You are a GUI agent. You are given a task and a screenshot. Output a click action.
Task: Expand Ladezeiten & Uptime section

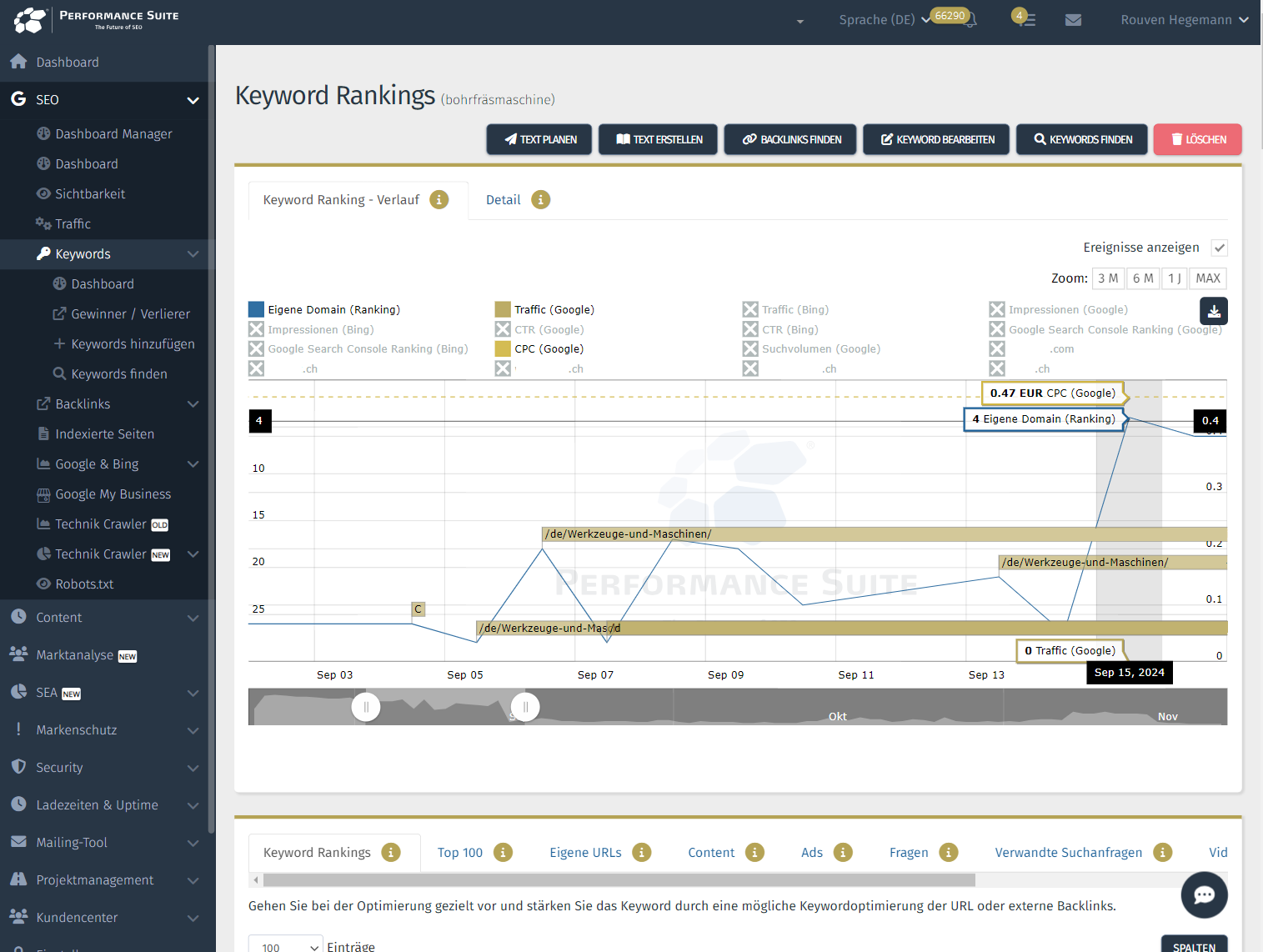(x=193, y=805)
